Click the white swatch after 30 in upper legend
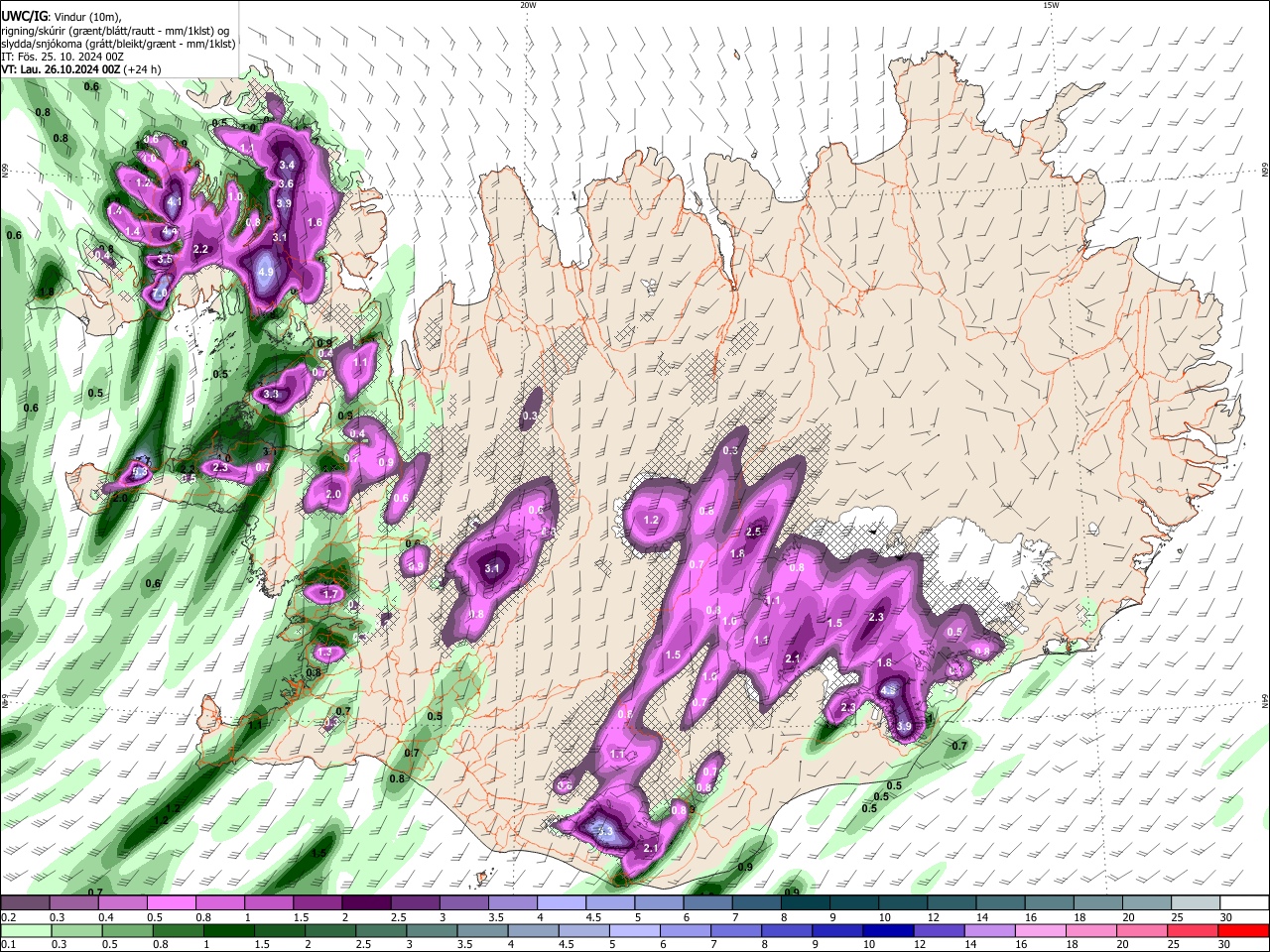This screenshot has width=1270, height=952. (x=1244, y=902)
